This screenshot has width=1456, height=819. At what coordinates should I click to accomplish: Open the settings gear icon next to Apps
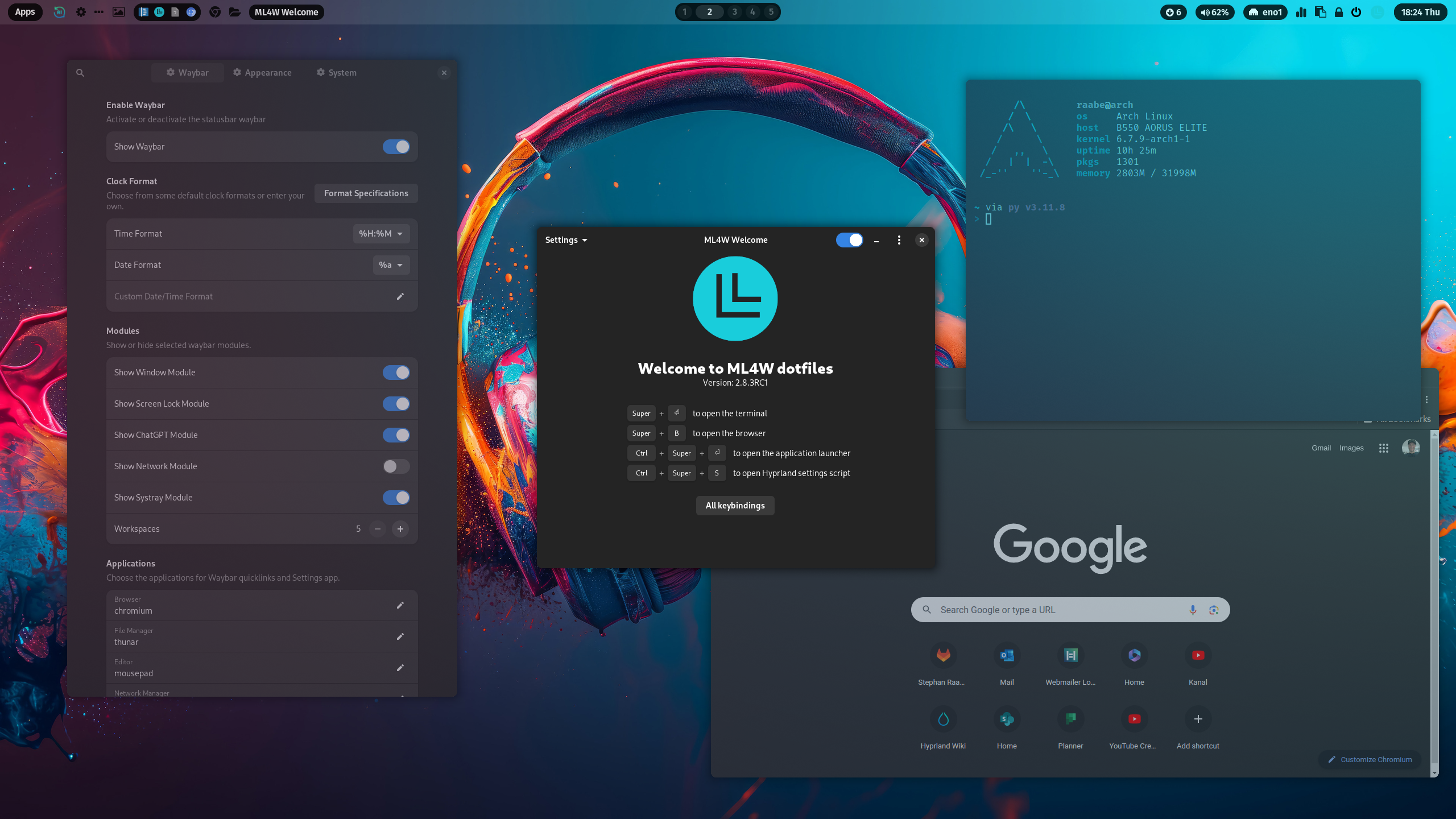pos(81,12)
